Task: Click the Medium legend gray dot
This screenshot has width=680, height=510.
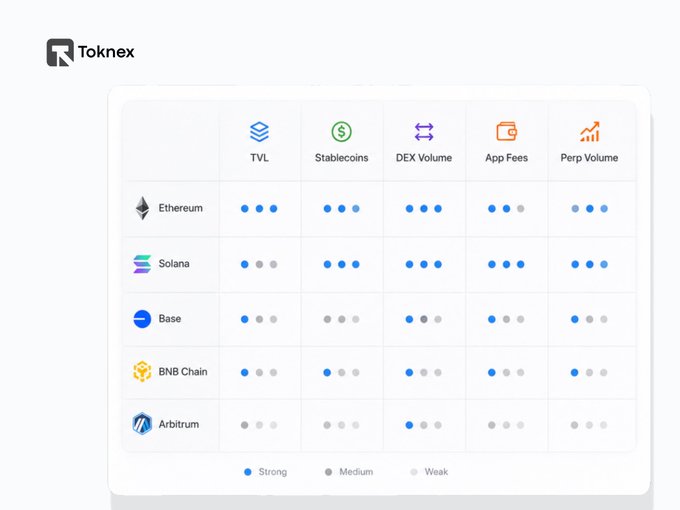Action: (x=328, y=472)
